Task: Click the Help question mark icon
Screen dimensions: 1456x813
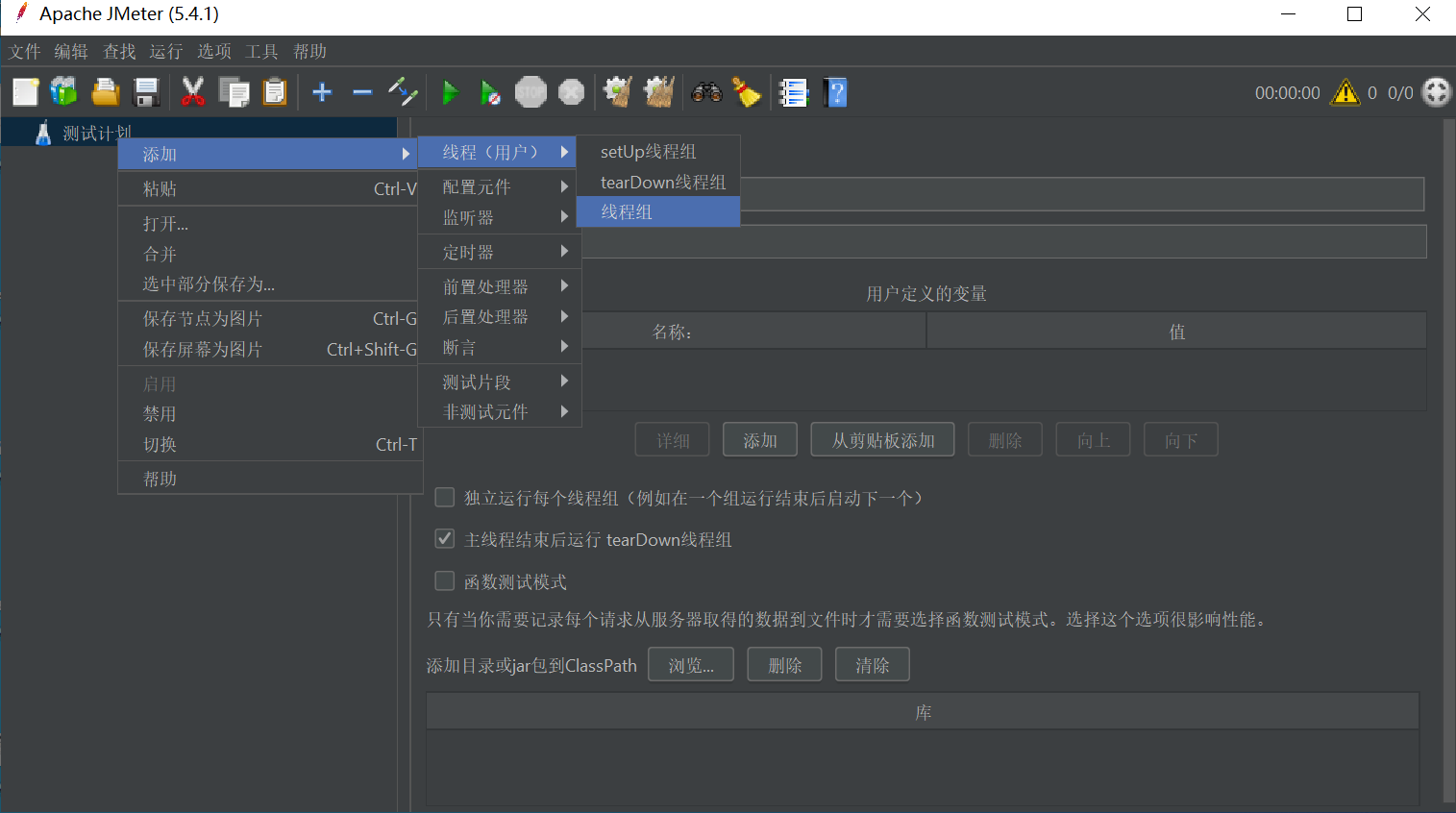Action: (835, 92)
